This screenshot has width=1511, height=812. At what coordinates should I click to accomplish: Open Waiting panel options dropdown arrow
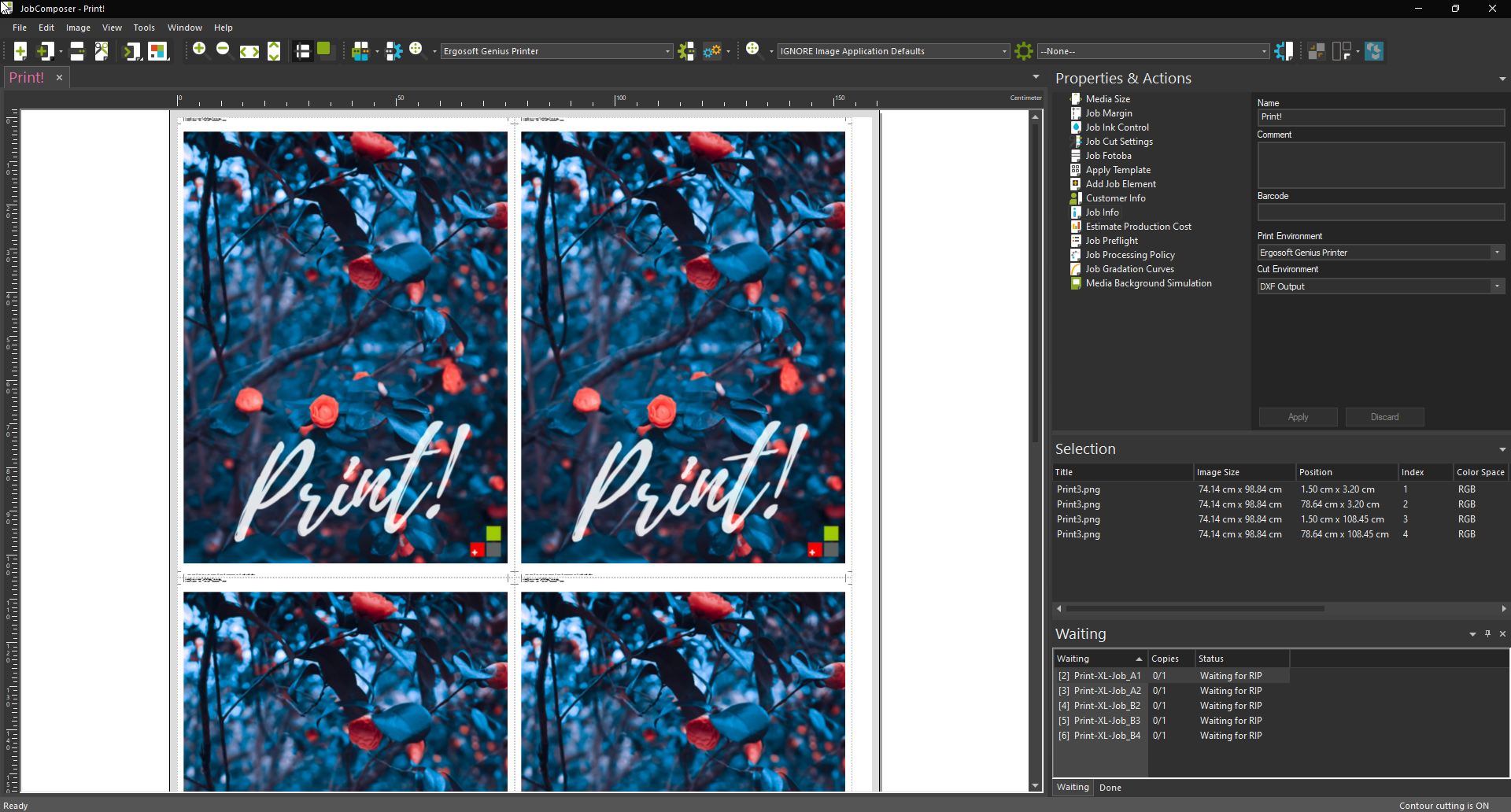click(1472, 634)
